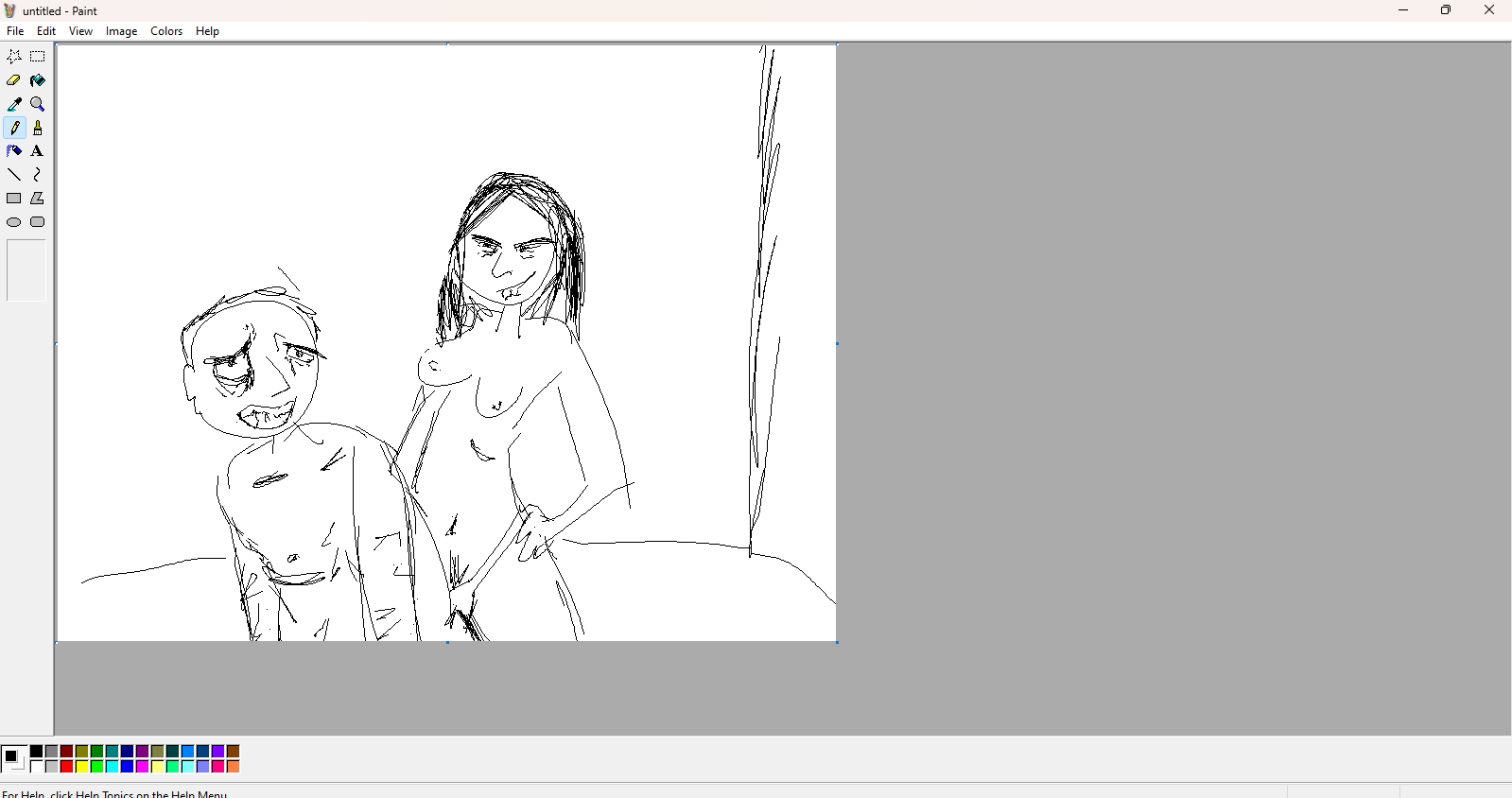The image size is (1512, 798).
Task: Pick the bright yellow swatch
Action: [x=82, y=767]
